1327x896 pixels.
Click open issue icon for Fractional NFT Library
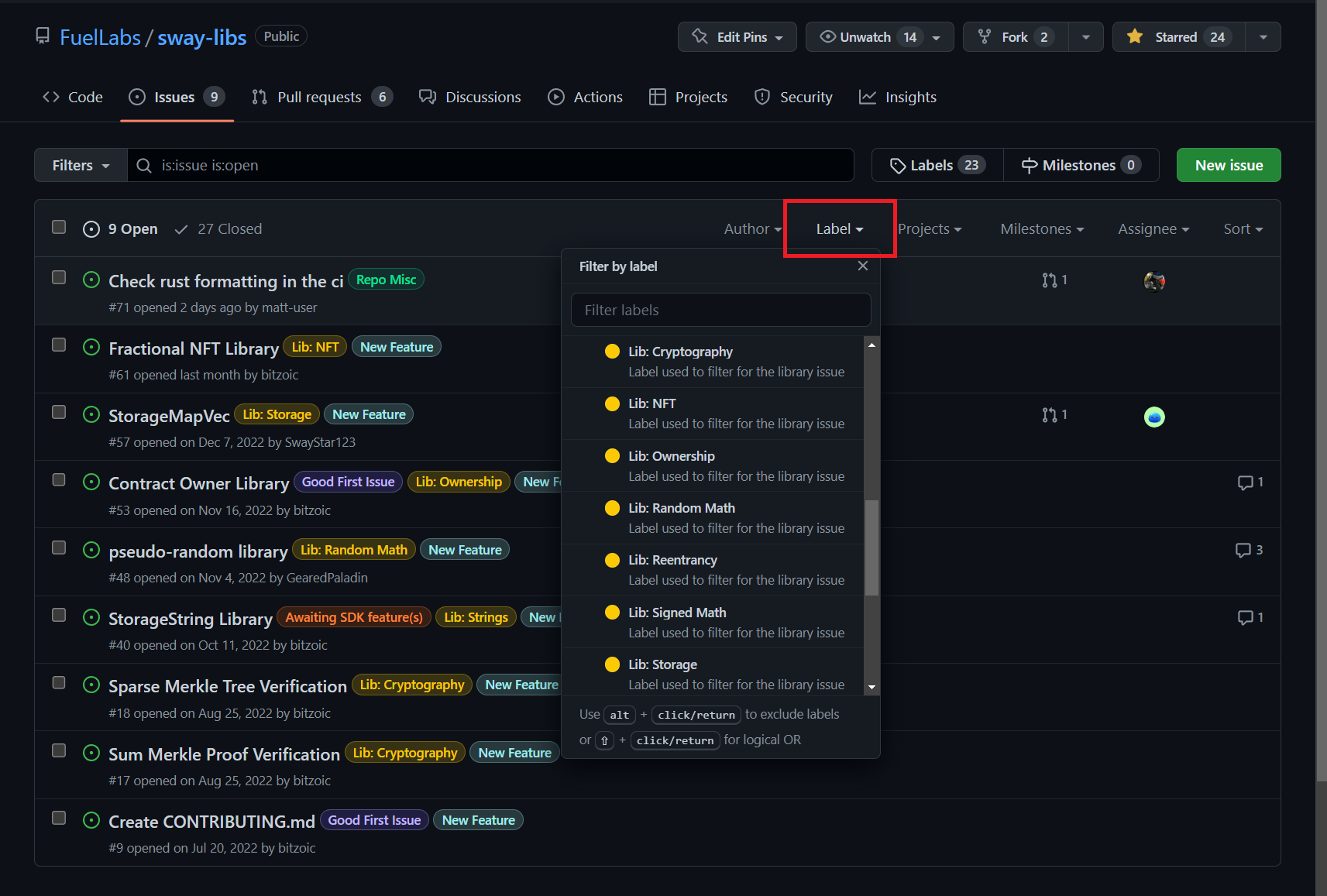point(91,347)
